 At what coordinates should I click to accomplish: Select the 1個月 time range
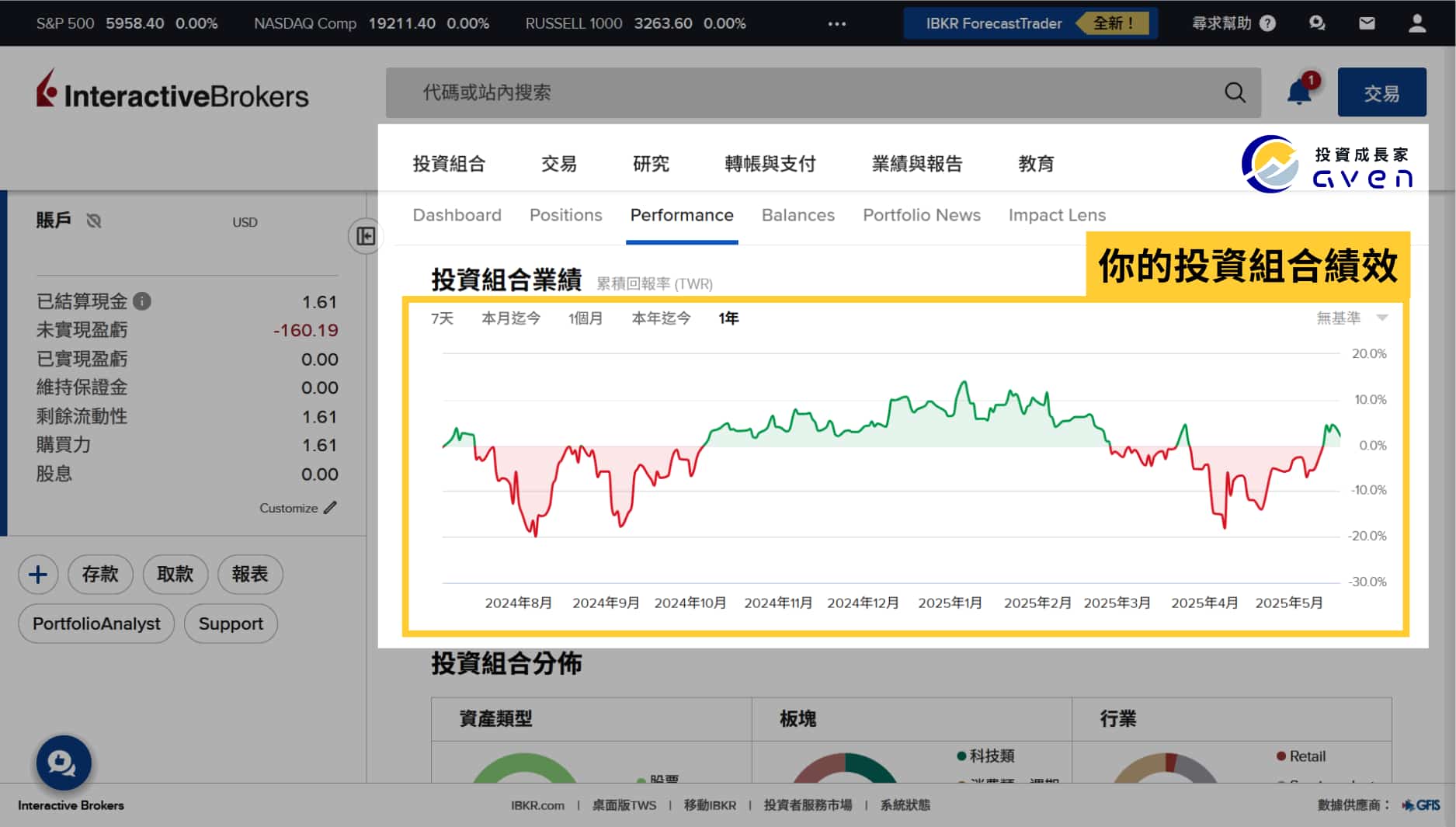click(x=586, y=318)
